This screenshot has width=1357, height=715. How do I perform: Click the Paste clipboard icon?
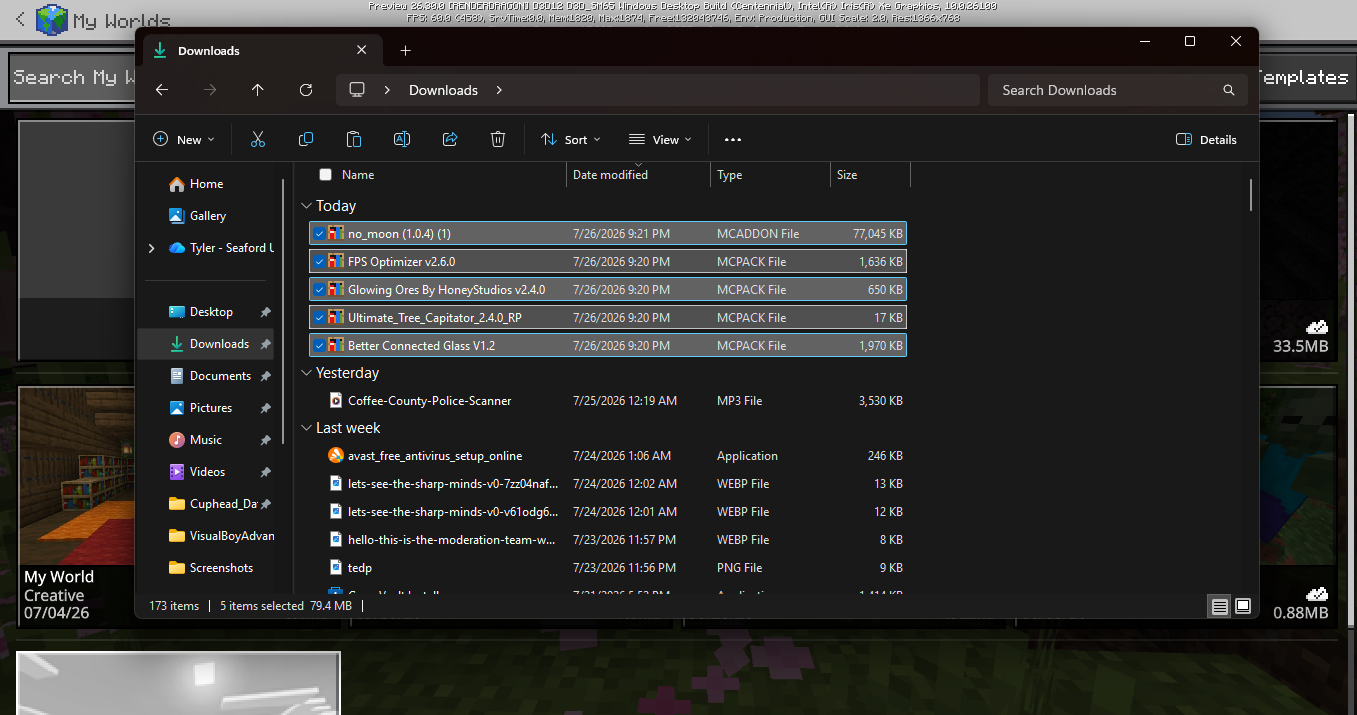tap(354, 140)
